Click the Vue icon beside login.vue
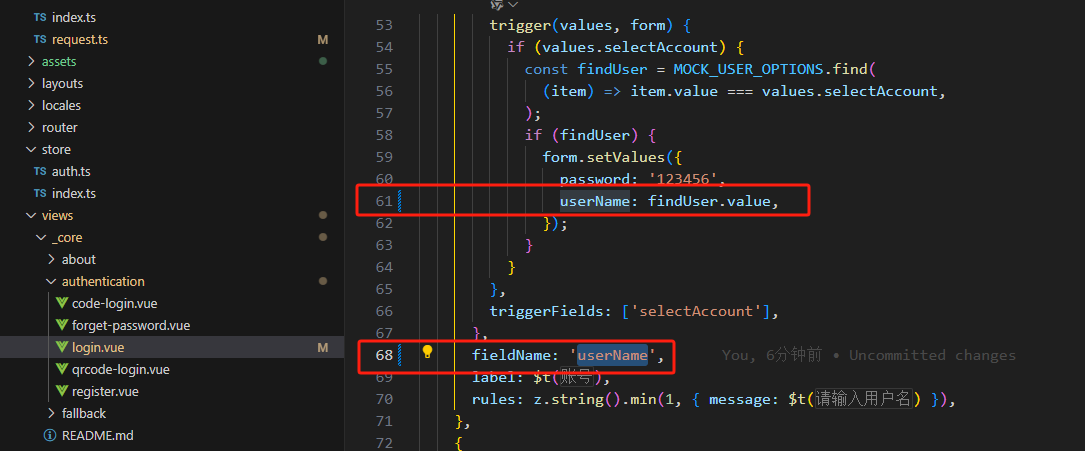 61,347
